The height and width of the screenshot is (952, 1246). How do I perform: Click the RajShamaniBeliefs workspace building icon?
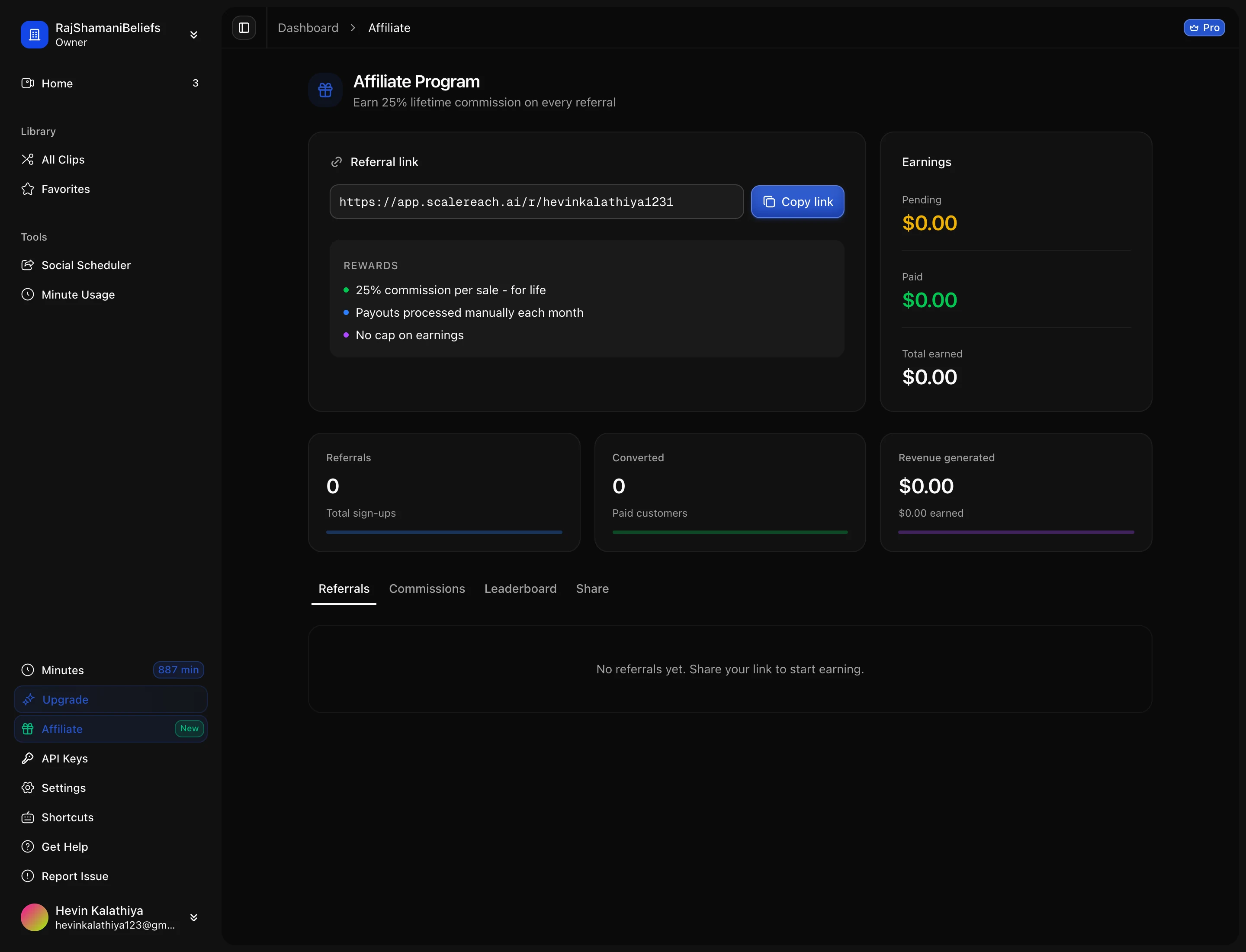(x=35, y=35)
